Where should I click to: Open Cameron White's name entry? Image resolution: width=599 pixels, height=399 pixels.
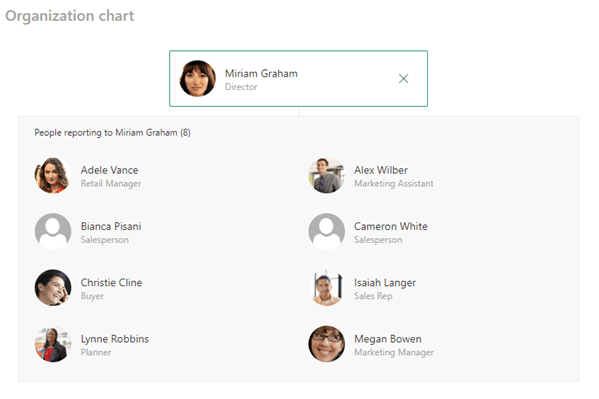(x=390, y=226)
